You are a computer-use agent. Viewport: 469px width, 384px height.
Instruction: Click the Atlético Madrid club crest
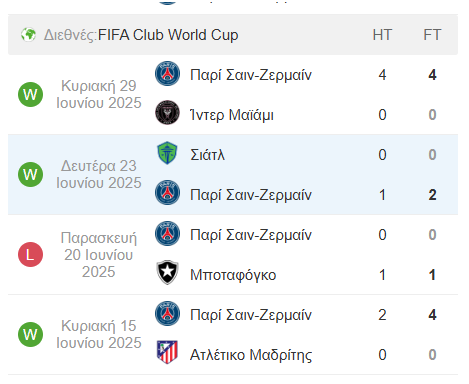click(167, 352)
